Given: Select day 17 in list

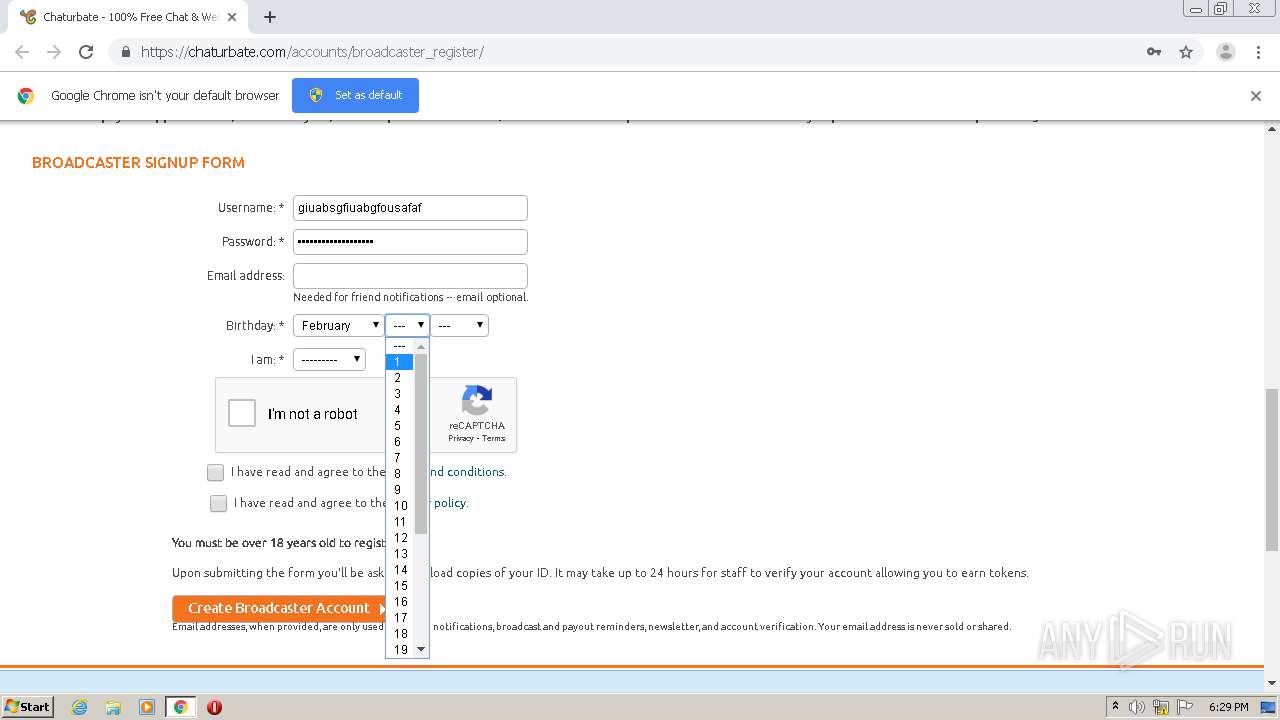Looking at the screenshot, I should (x=400, y=618).
